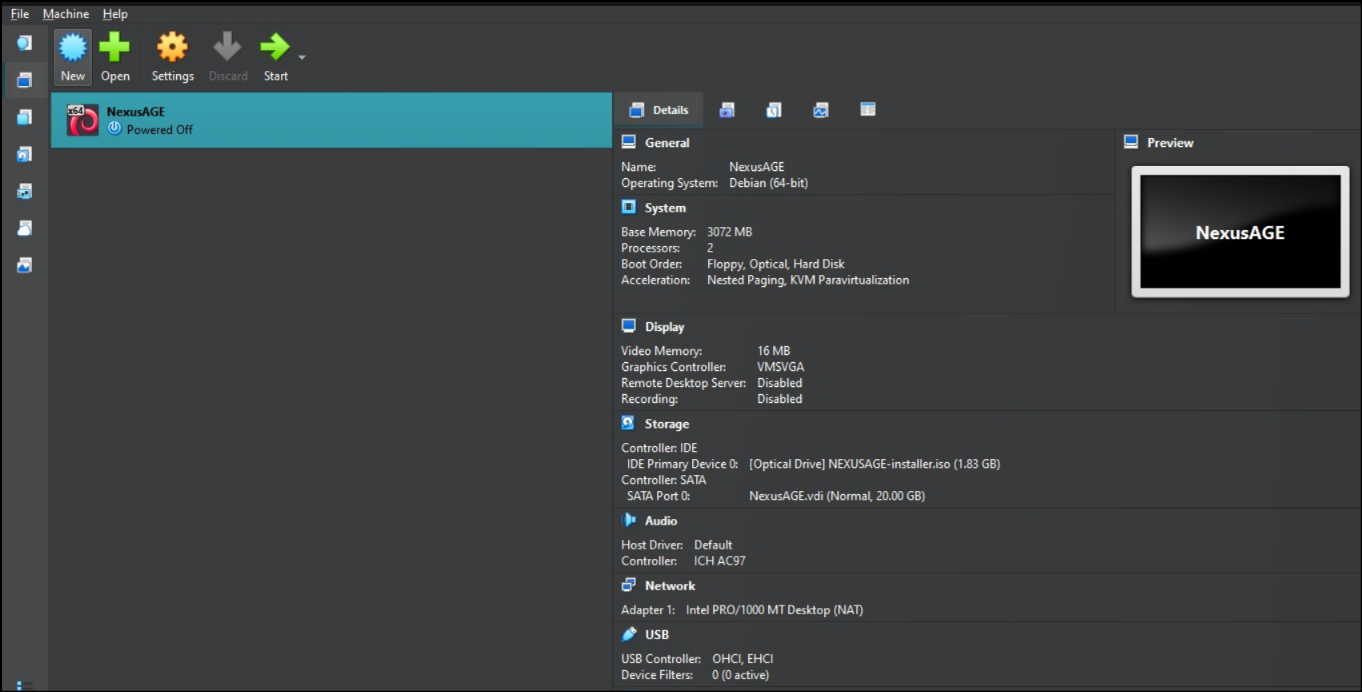Click the 'Floppy, Optical, Hard Disk' boot order
The image size is (1362, 692).
pyautogui.click(x=776, y=264)
